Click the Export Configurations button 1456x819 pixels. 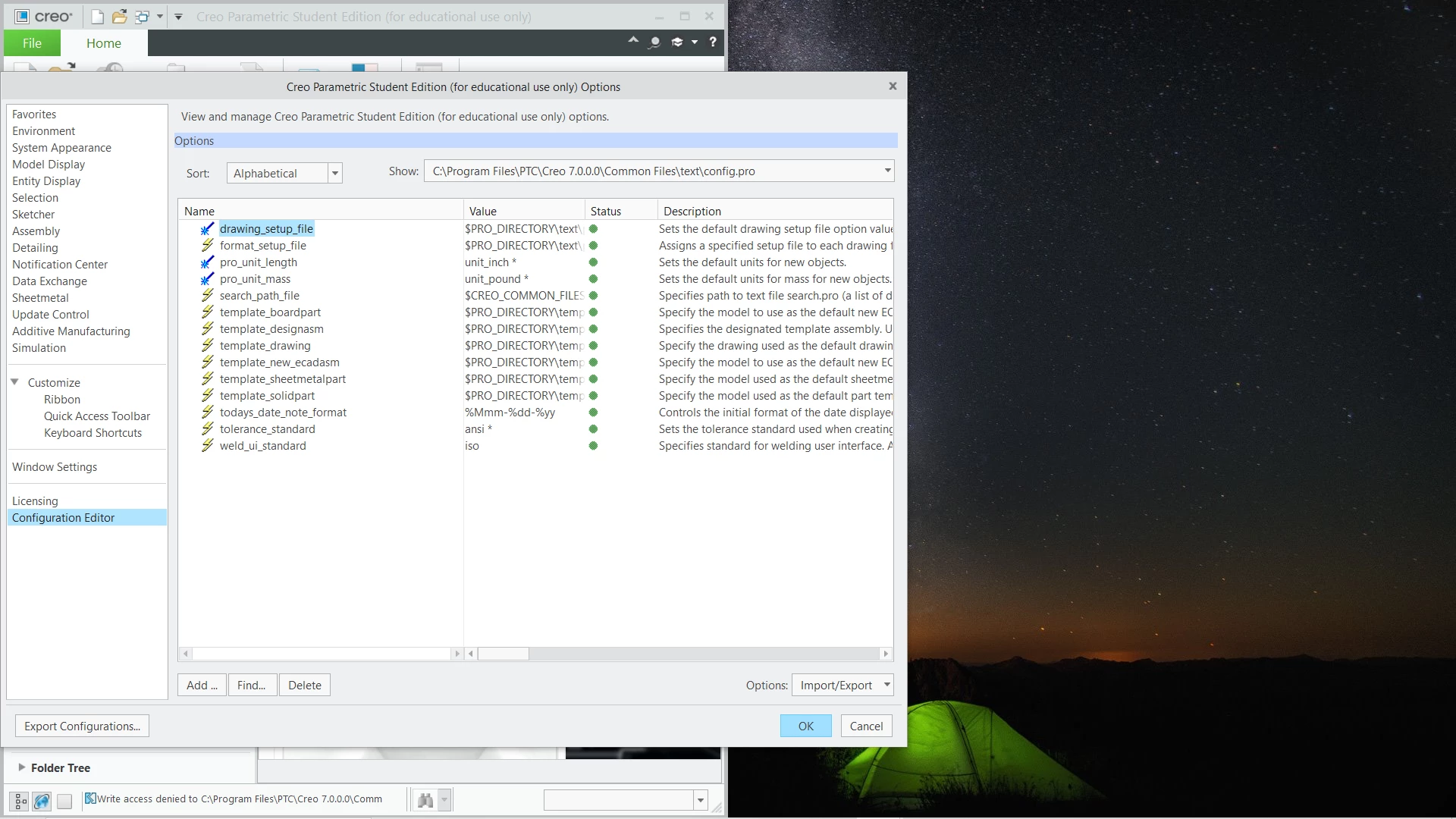point(82,726)
